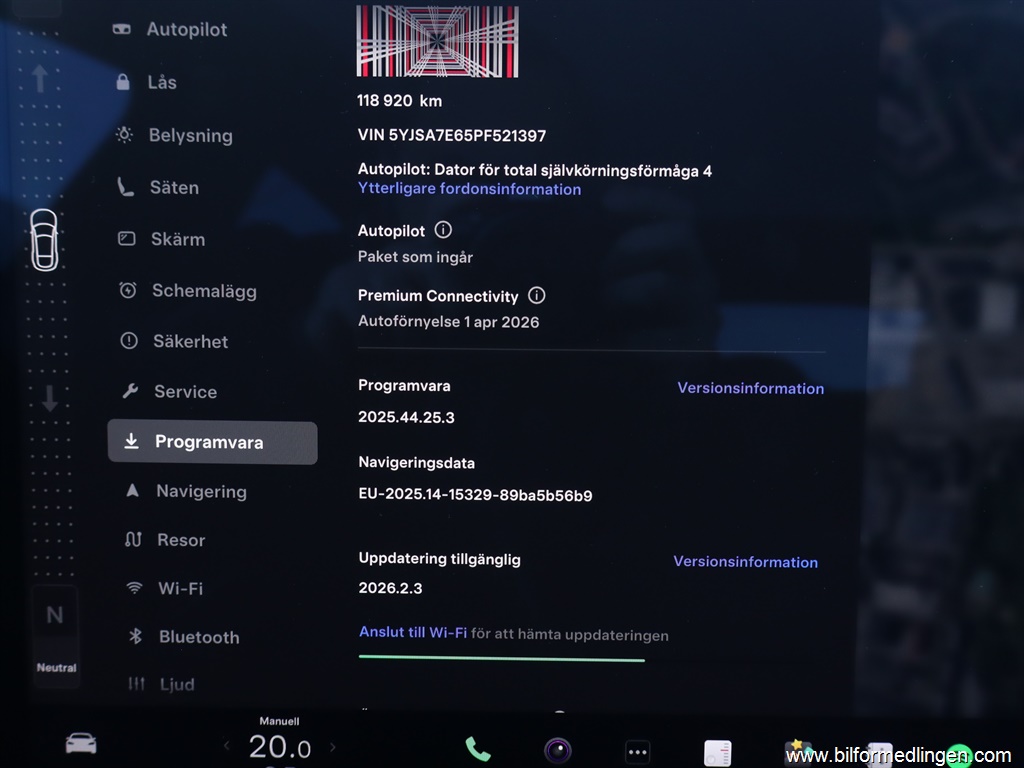1024x768 pixels.
Task: Click the green update progress bar
Action: pos(501,658)
